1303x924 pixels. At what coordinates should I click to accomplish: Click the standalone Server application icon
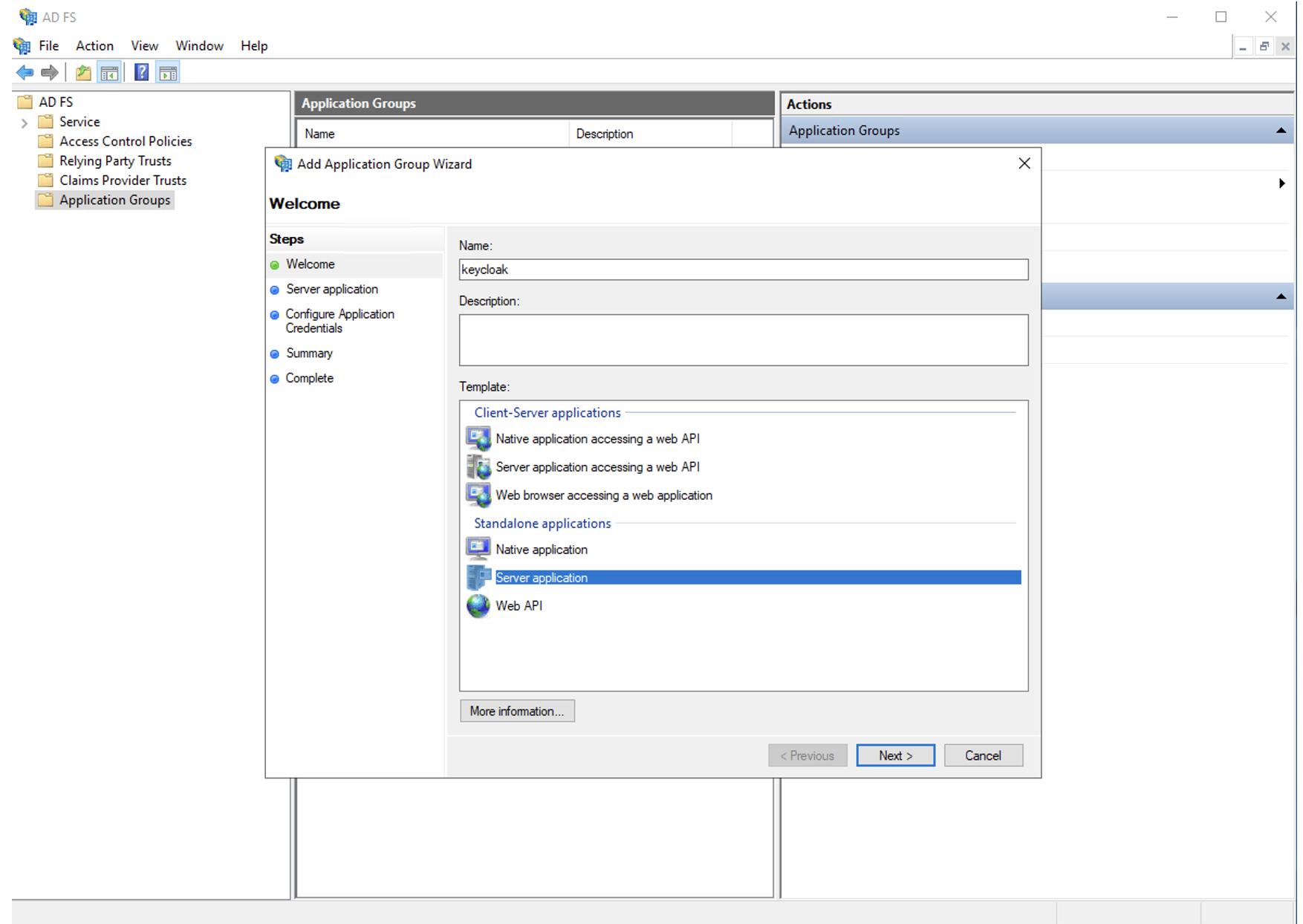coord(478,577)
